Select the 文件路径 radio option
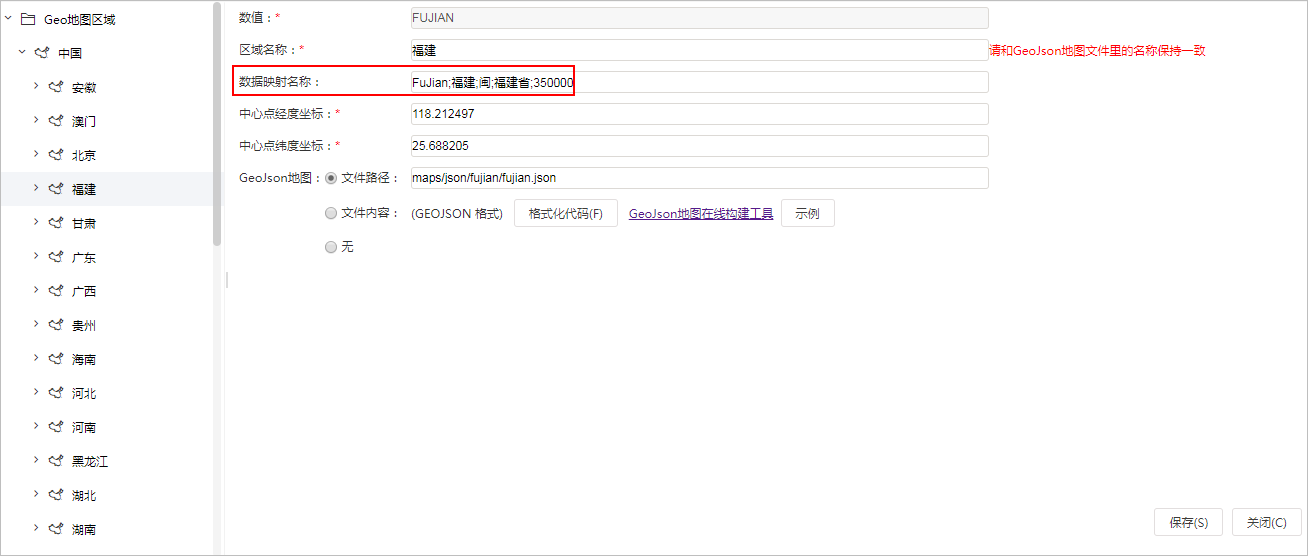1308x556 pixels. (x=331, y=178)
